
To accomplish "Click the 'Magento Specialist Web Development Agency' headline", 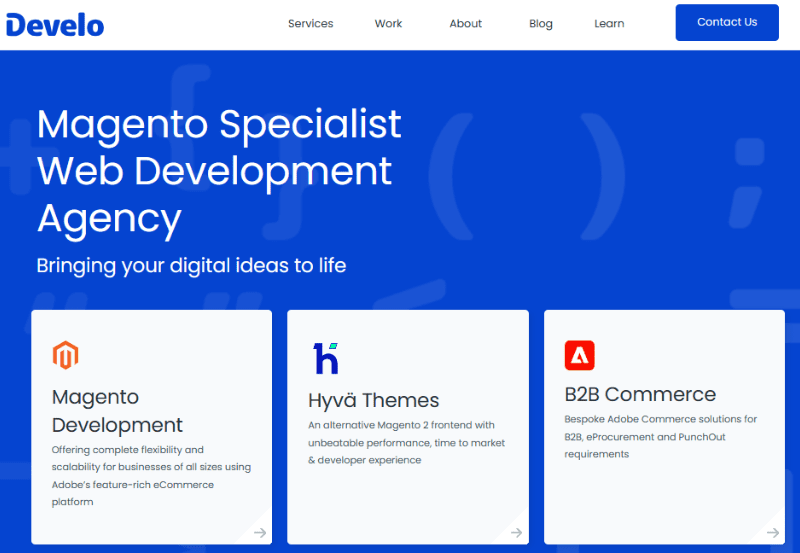I will point(219,172).
